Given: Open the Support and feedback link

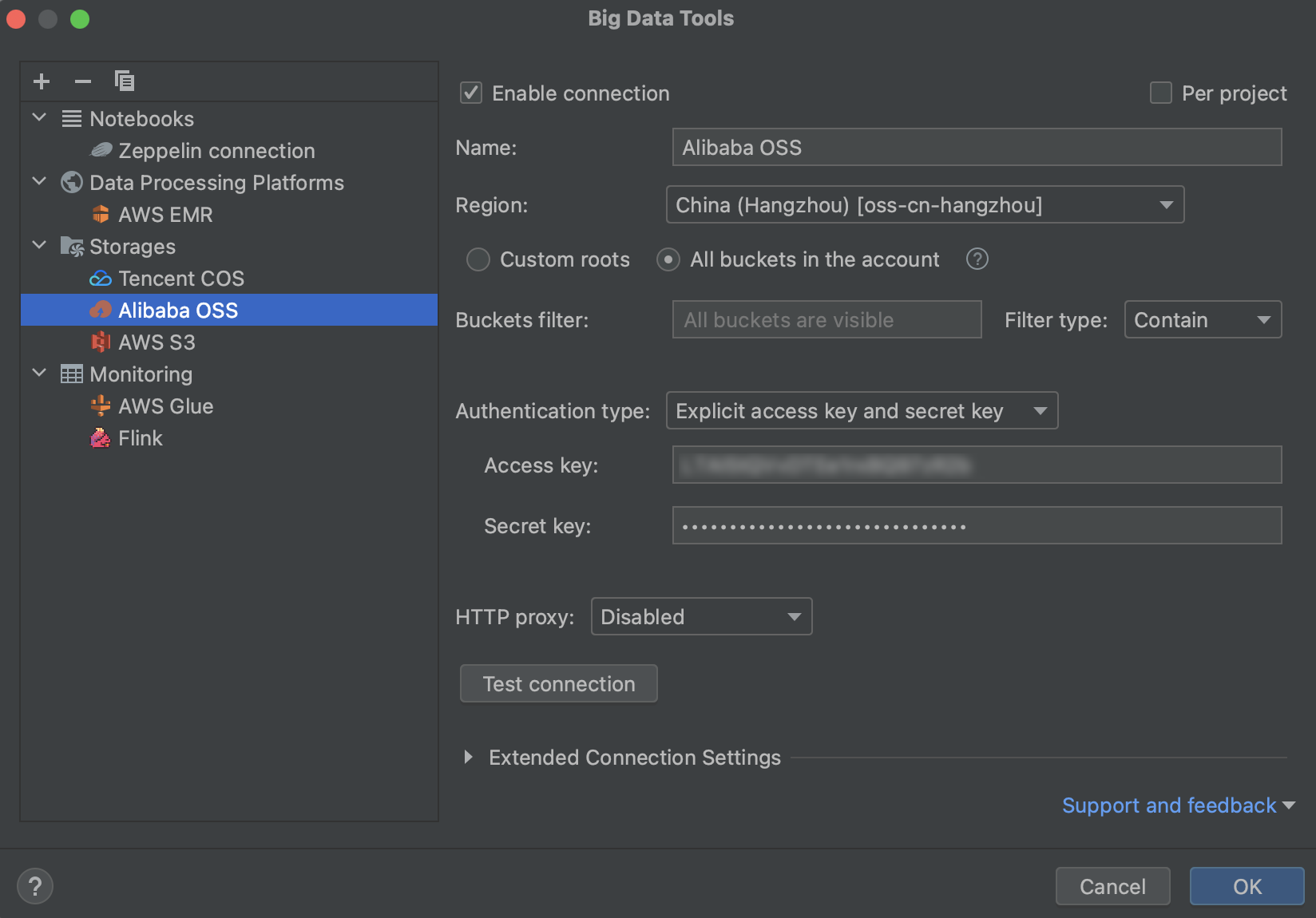Looking at the screenshot, I should point(1168,805).
